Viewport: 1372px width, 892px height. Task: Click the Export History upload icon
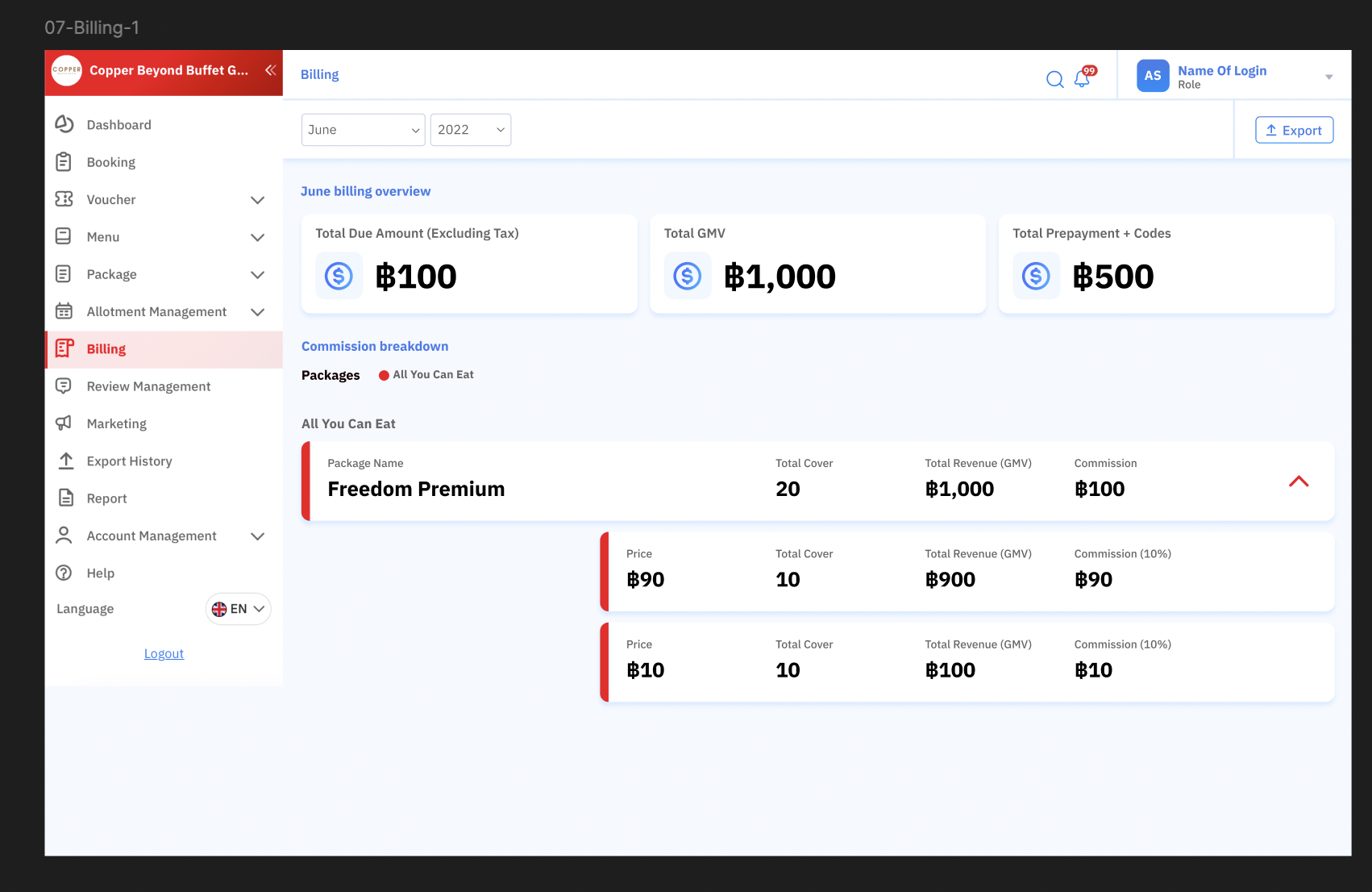click(65, 461)
